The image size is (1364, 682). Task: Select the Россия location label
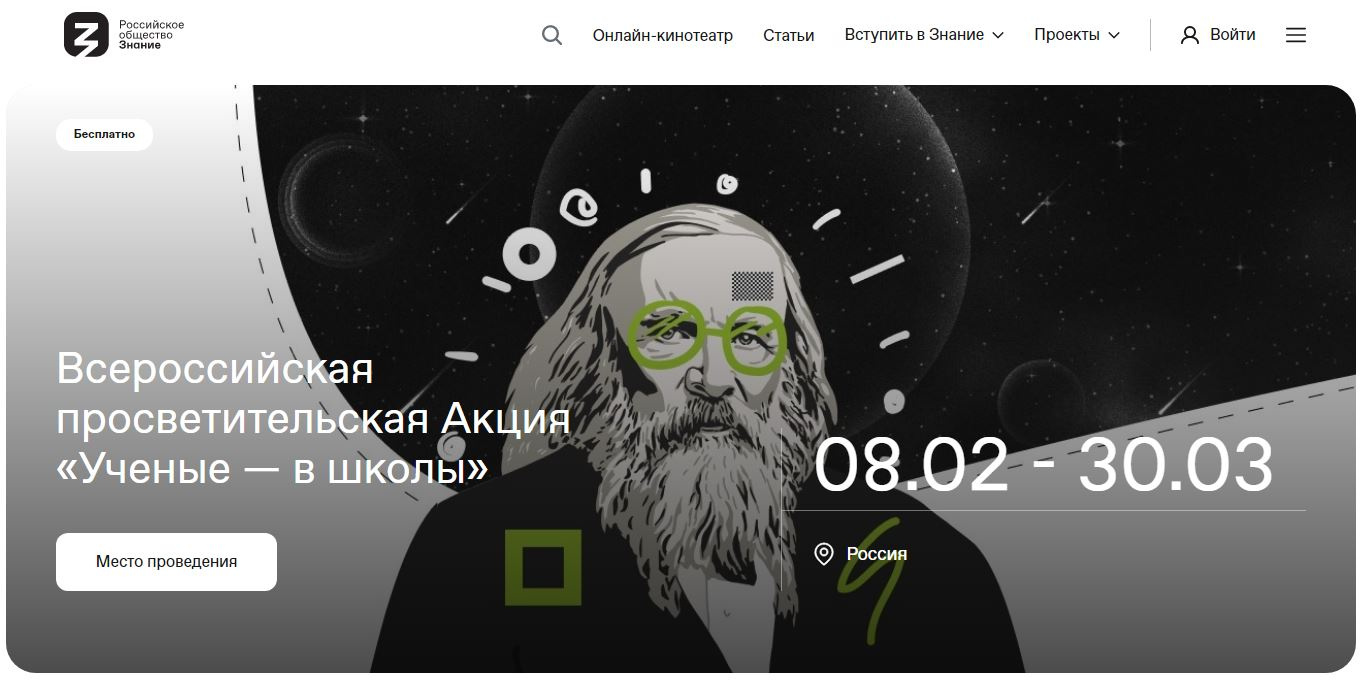pyautogui.click(x=877, y=553)
